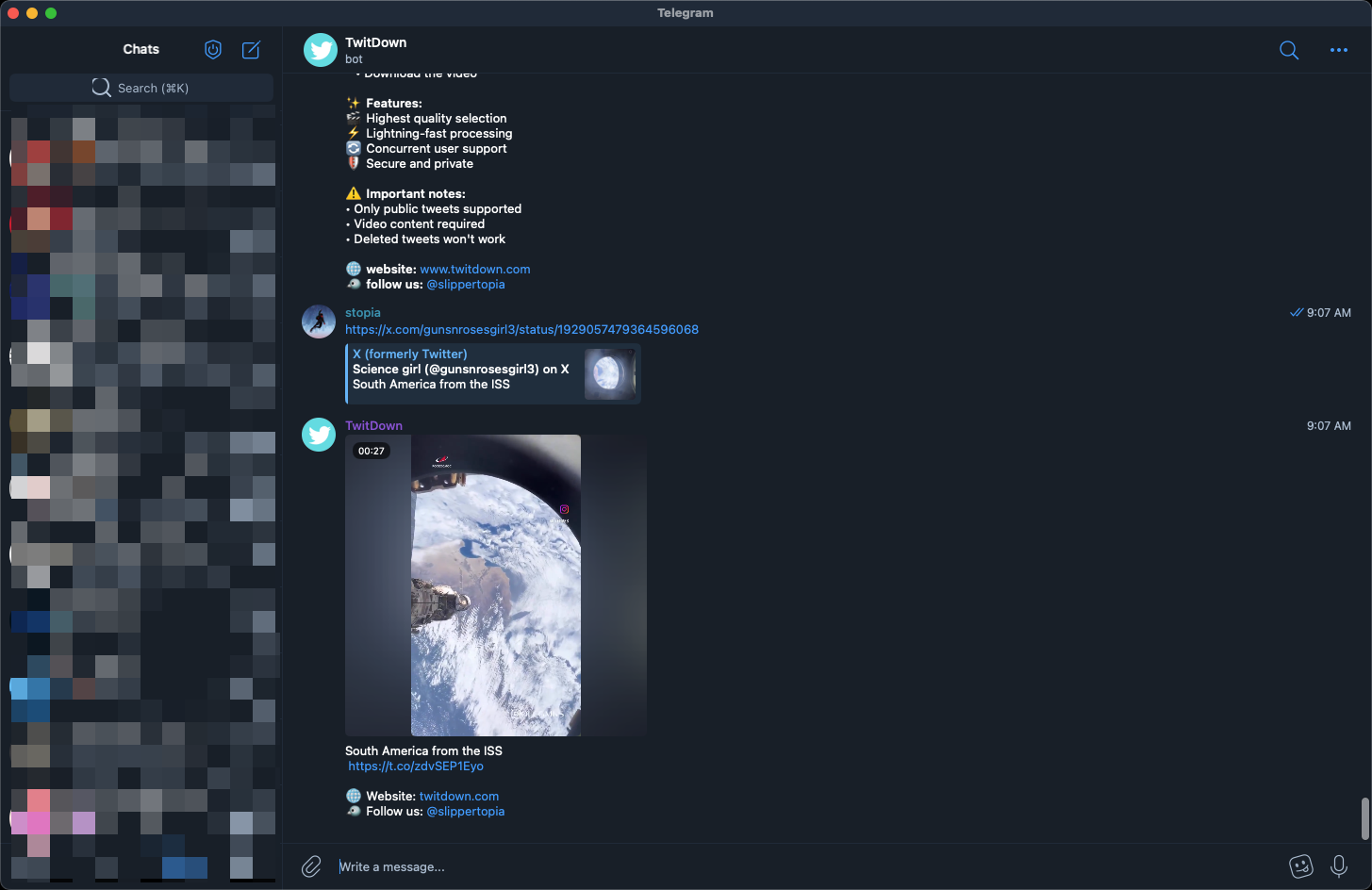The image size is (1372, 890).
Task: Click the Write a message input
Action: (x=806, y=866)
